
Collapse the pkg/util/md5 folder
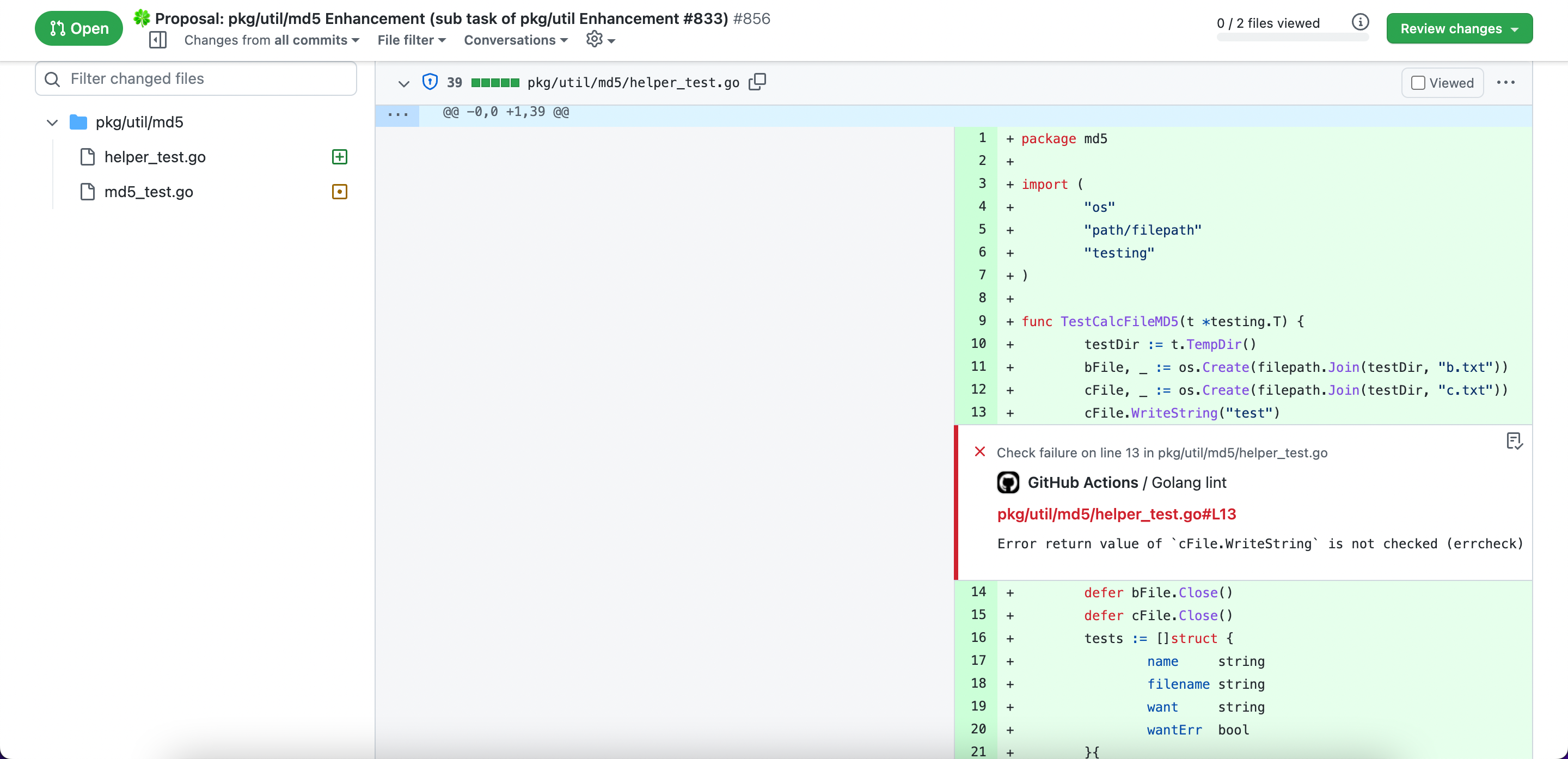(x=52, y=123)
